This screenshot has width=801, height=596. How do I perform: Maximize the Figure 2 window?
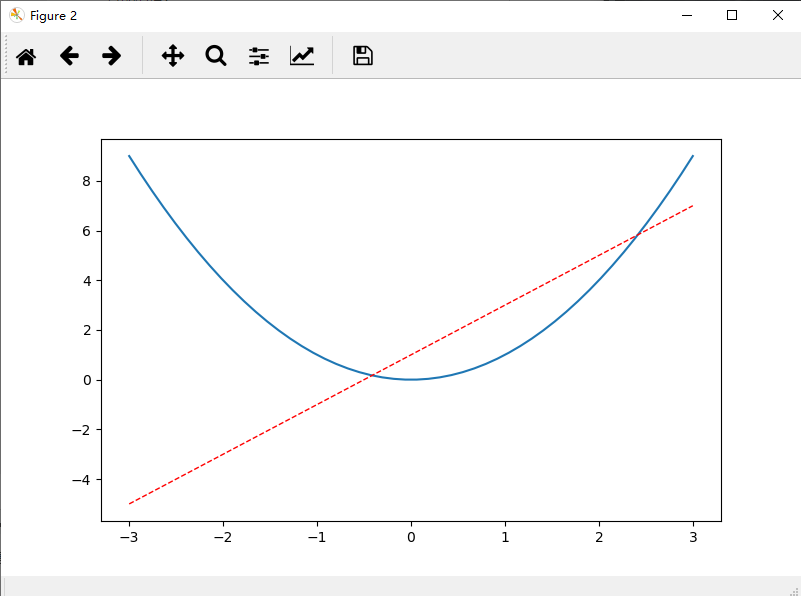coord(732,15)
